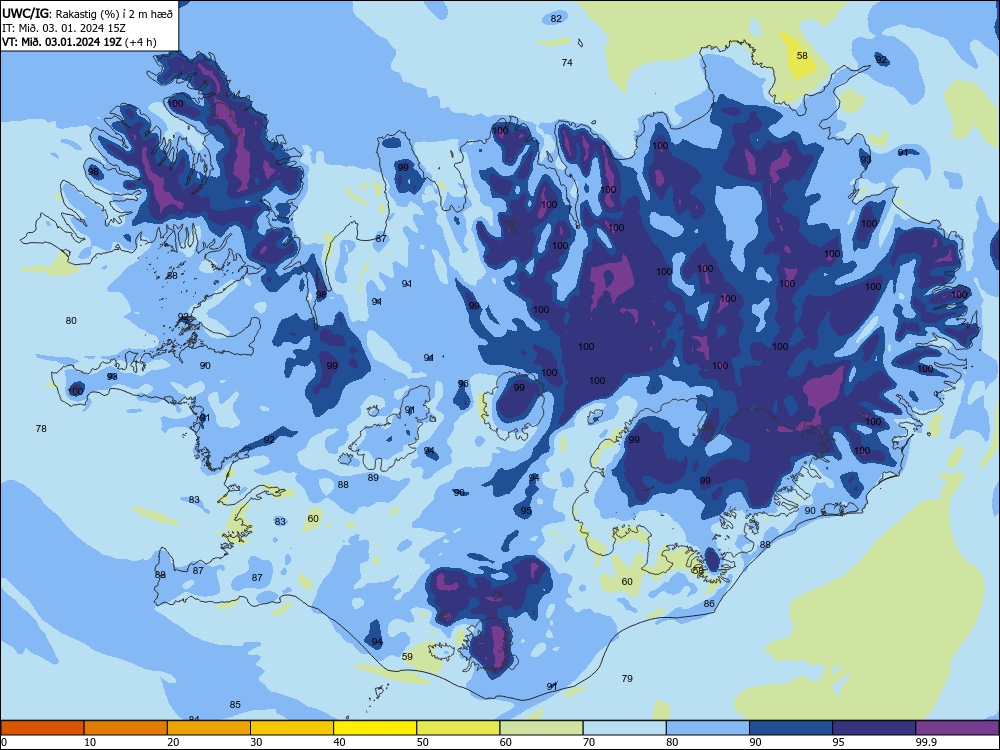
Task: Click the 50–60% pale yellow legend swatch
Action: click(x=459, y=728)
